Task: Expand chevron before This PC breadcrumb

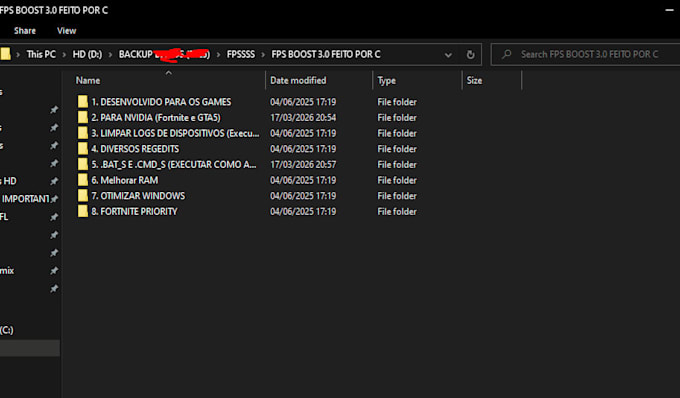Action: [18, 55]
